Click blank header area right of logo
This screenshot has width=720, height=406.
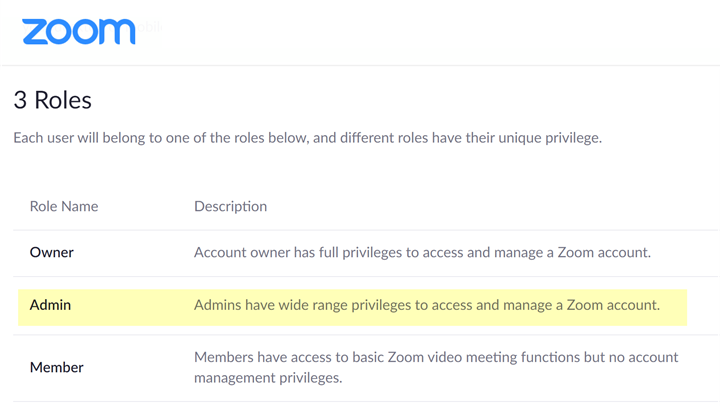(450, 32)
